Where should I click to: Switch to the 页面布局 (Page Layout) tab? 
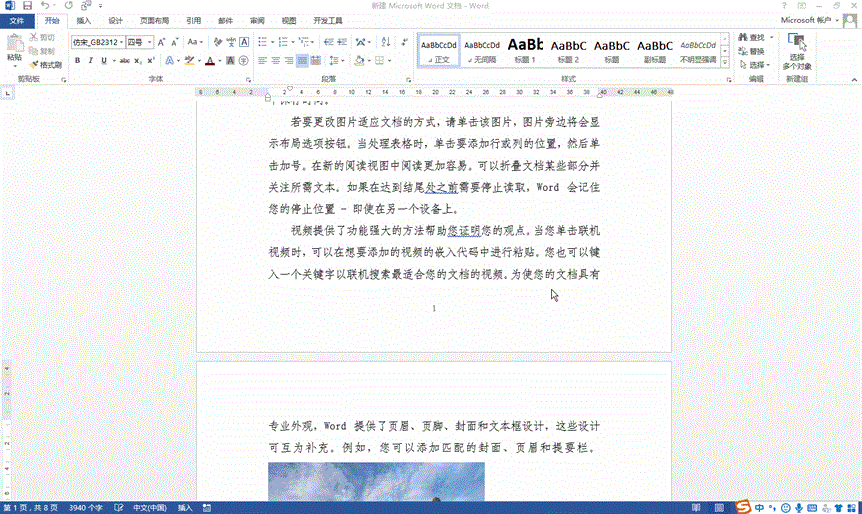click(x=154, y=20)
